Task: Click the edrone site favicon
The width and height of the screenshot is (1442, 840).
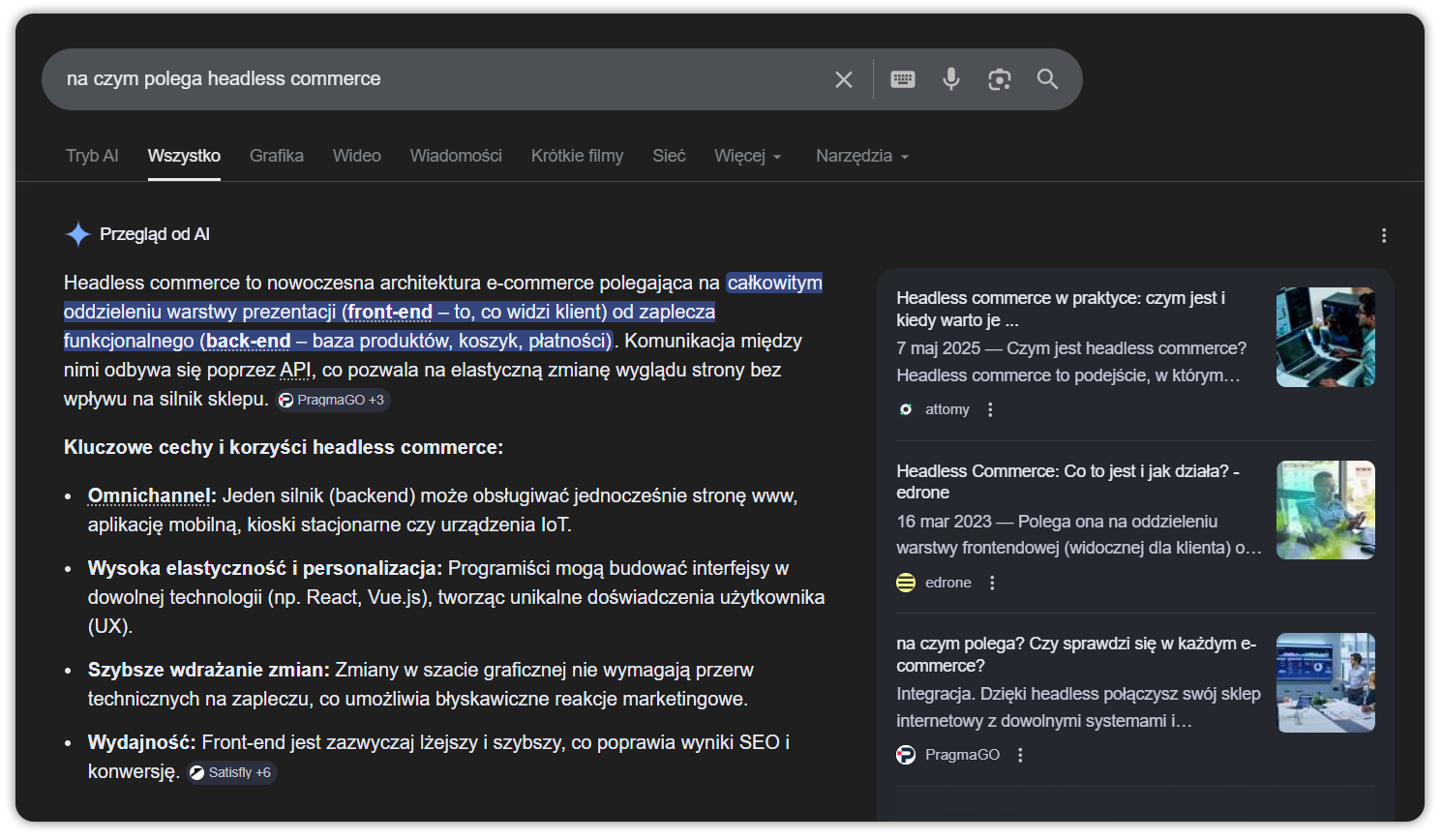Action: [x=906, y=582]
